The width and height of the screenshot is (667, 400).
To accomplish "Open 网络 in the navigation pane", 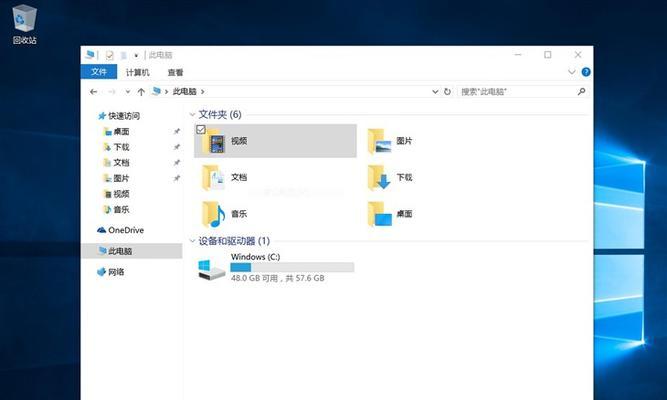I will pyautogui.click(x=116, y=272).
